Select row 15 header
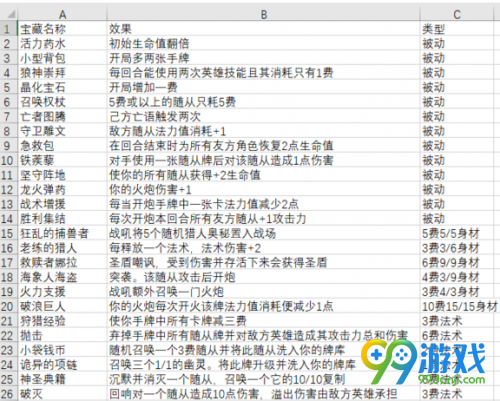 [x=8, y=233]
